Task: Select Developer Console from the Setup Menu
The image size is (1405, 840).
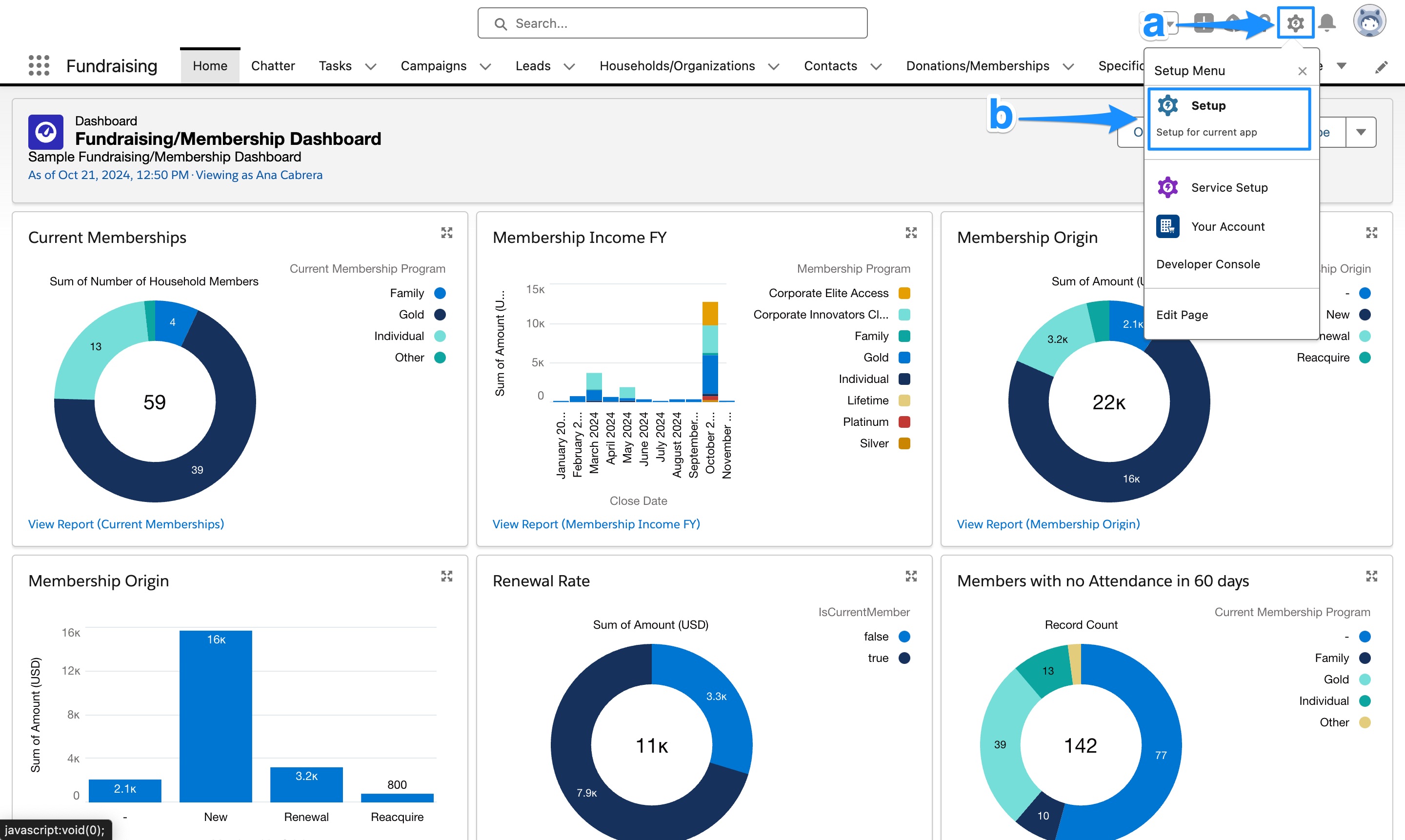Action: coord(1208,264)
